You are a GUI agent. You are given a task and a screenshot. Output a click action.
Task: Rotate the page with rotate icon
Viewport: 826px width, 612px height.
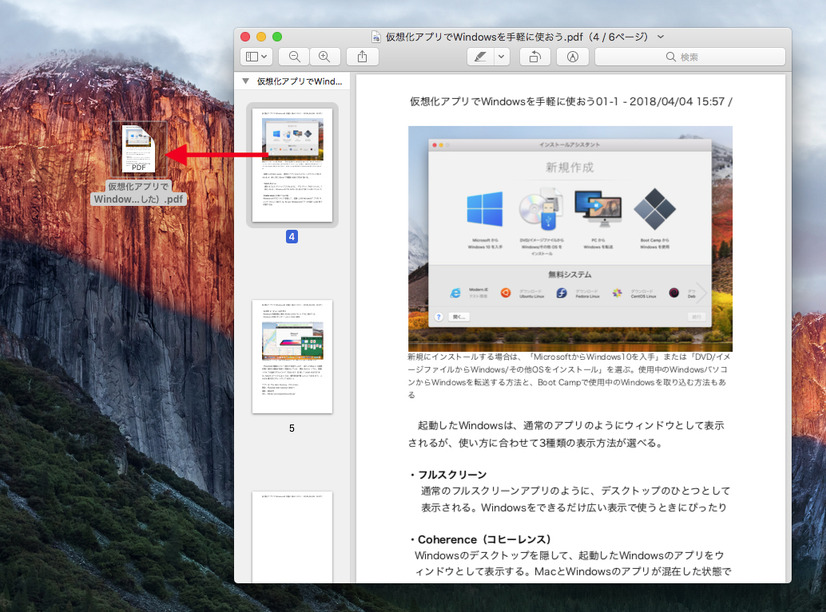click(534, 57)
